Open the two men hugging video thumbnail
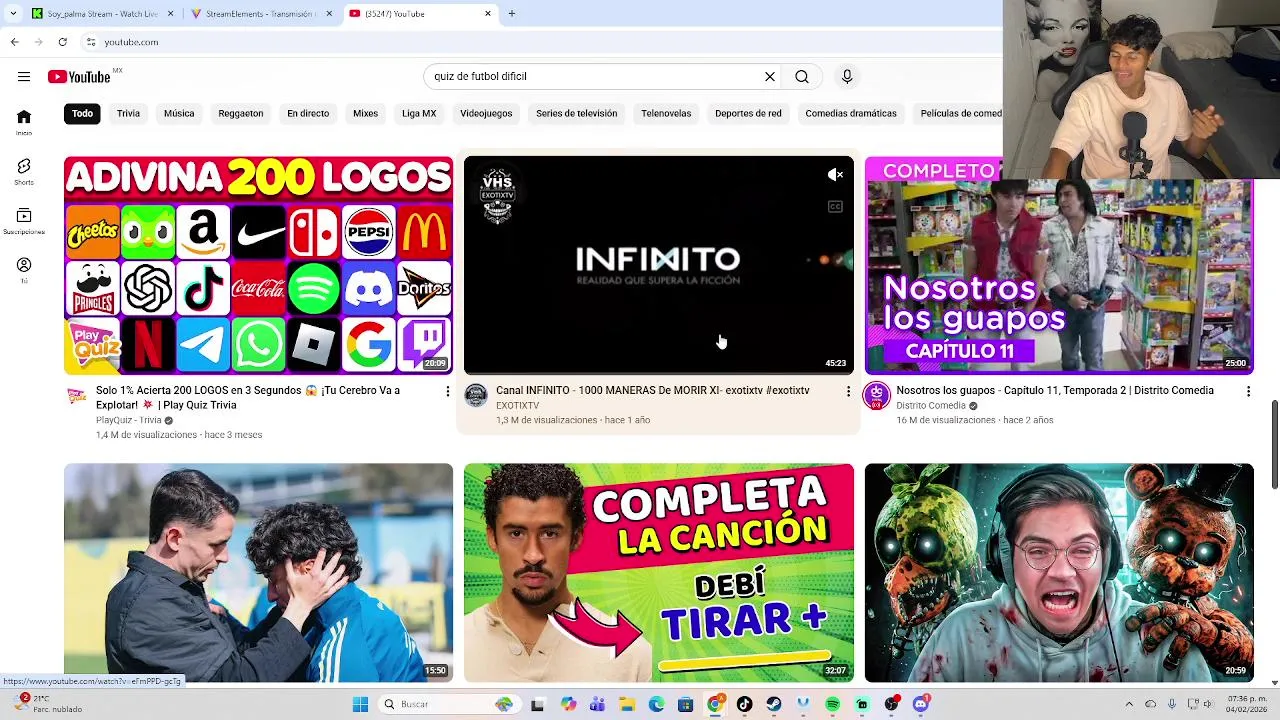Screen dimensions: 1280x720 pyautogui.click(x=258, y=573)
